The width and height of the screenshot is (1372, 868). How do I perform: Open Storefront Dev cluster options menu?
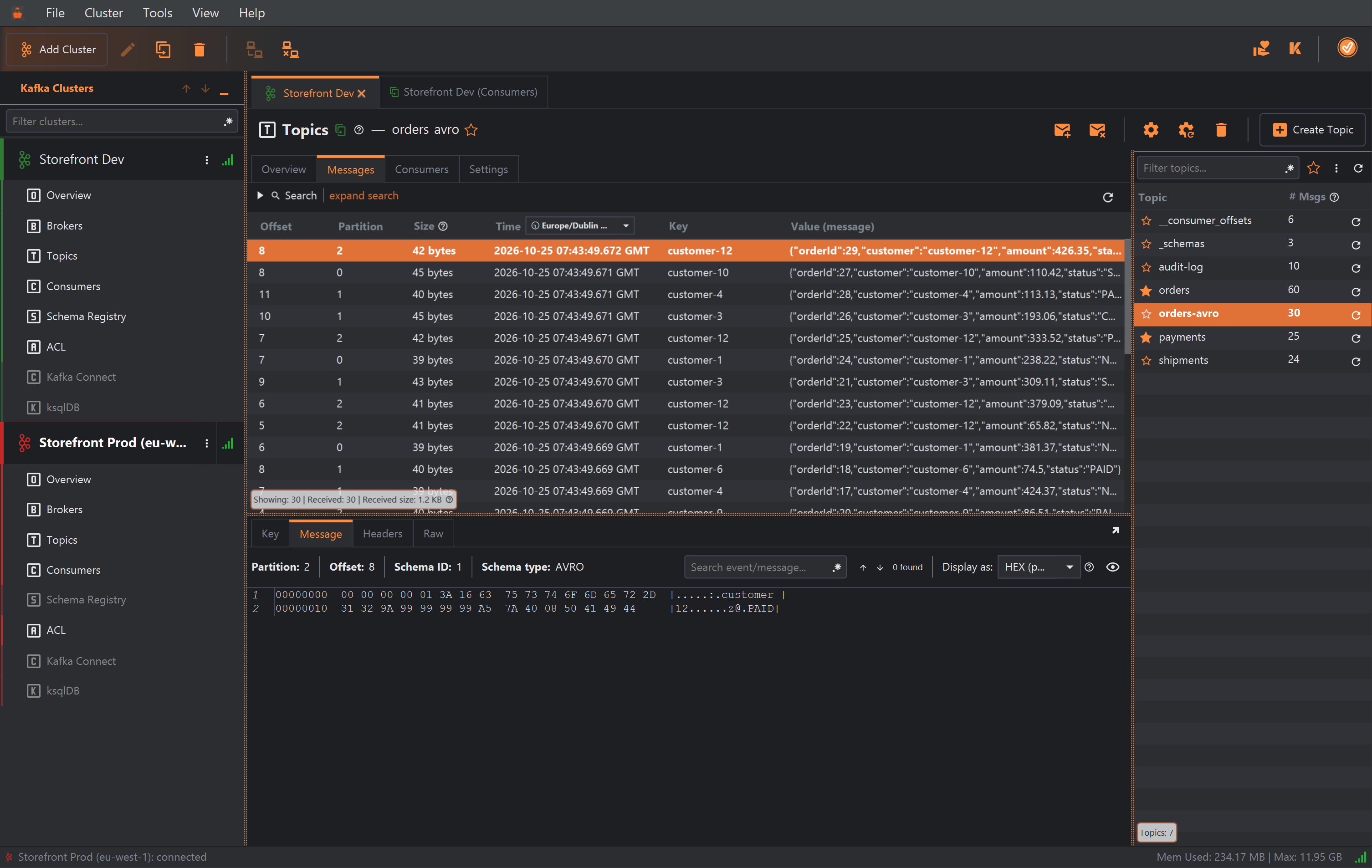click(206, 160)
